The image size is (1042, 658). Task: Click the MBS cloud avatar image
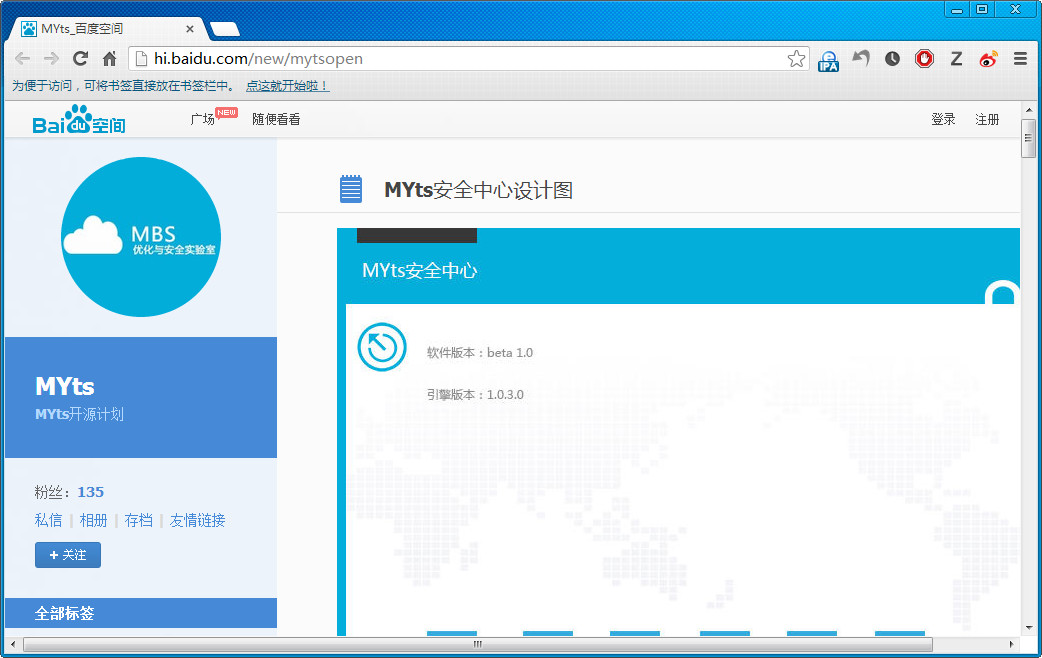[x=141, y=237]
